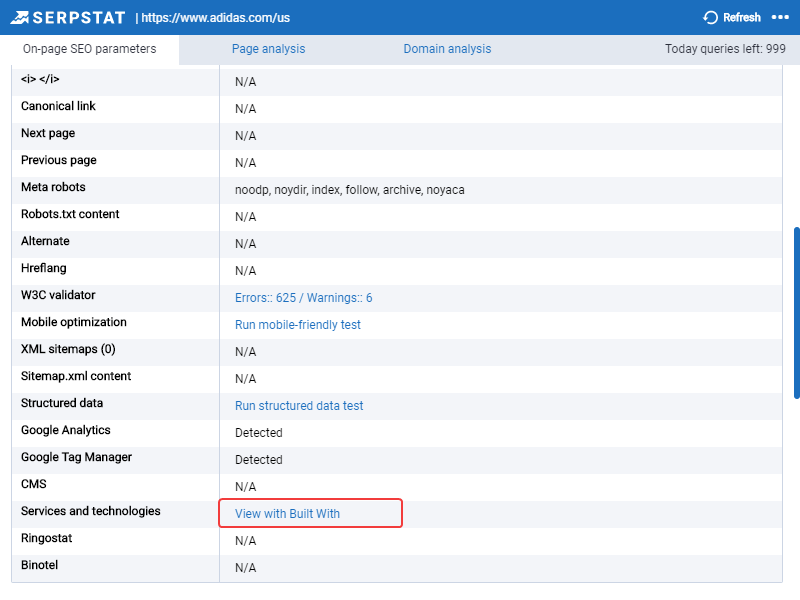Click the Hreflang row label
800x600 pixels.
coord(43,268)
